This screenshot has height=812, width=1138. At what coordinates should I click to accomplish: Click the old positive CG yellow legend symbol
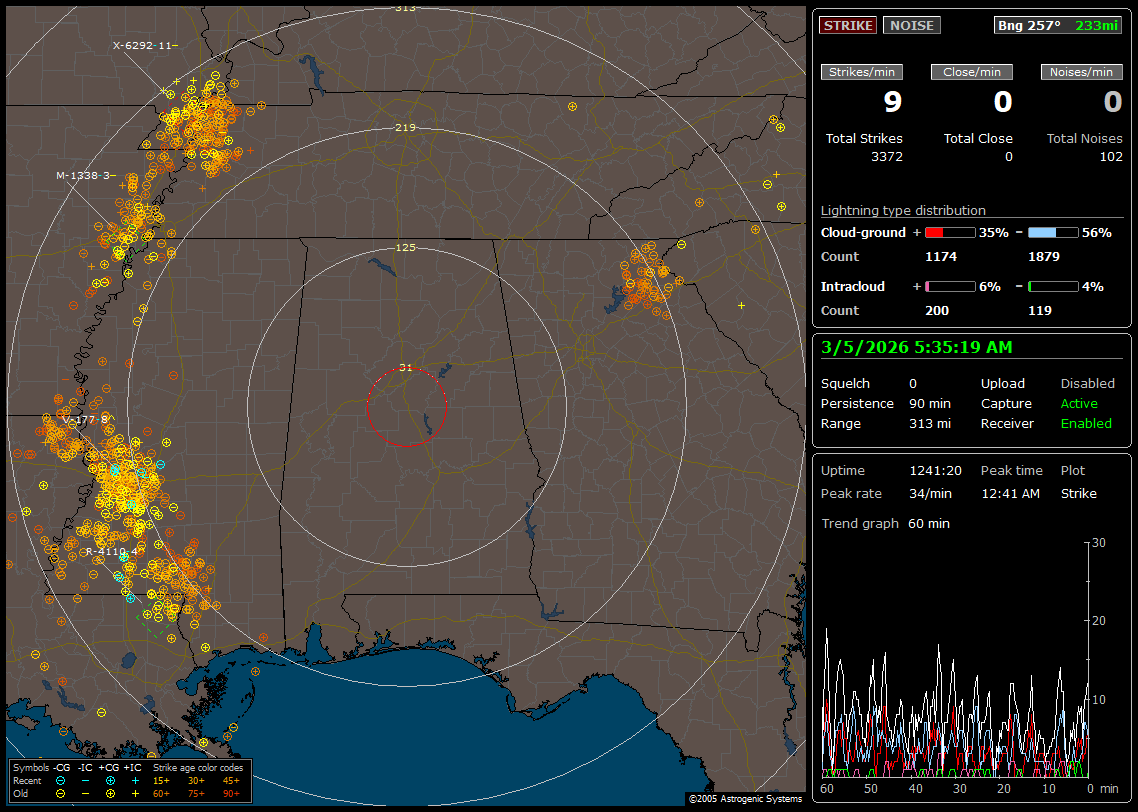(x=110, y=793)
